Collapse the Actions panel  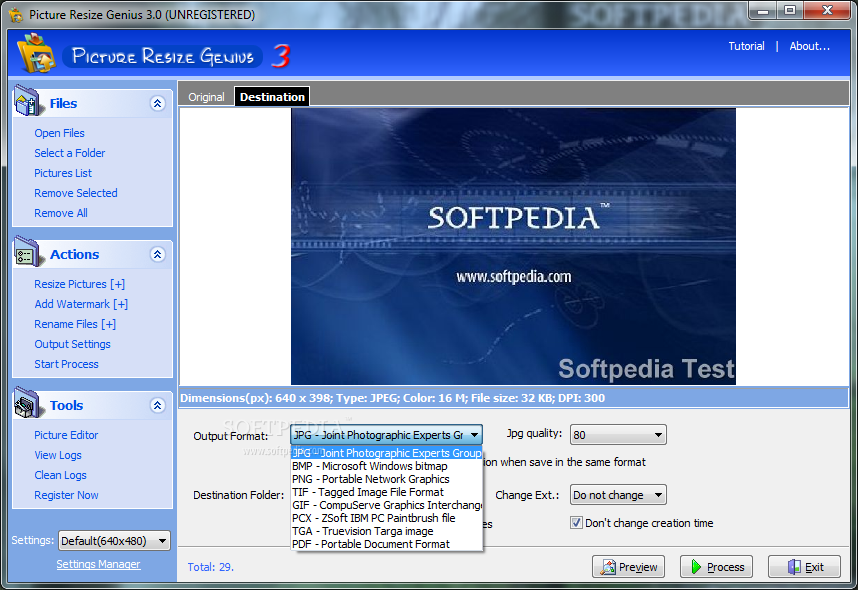point(158,254)
